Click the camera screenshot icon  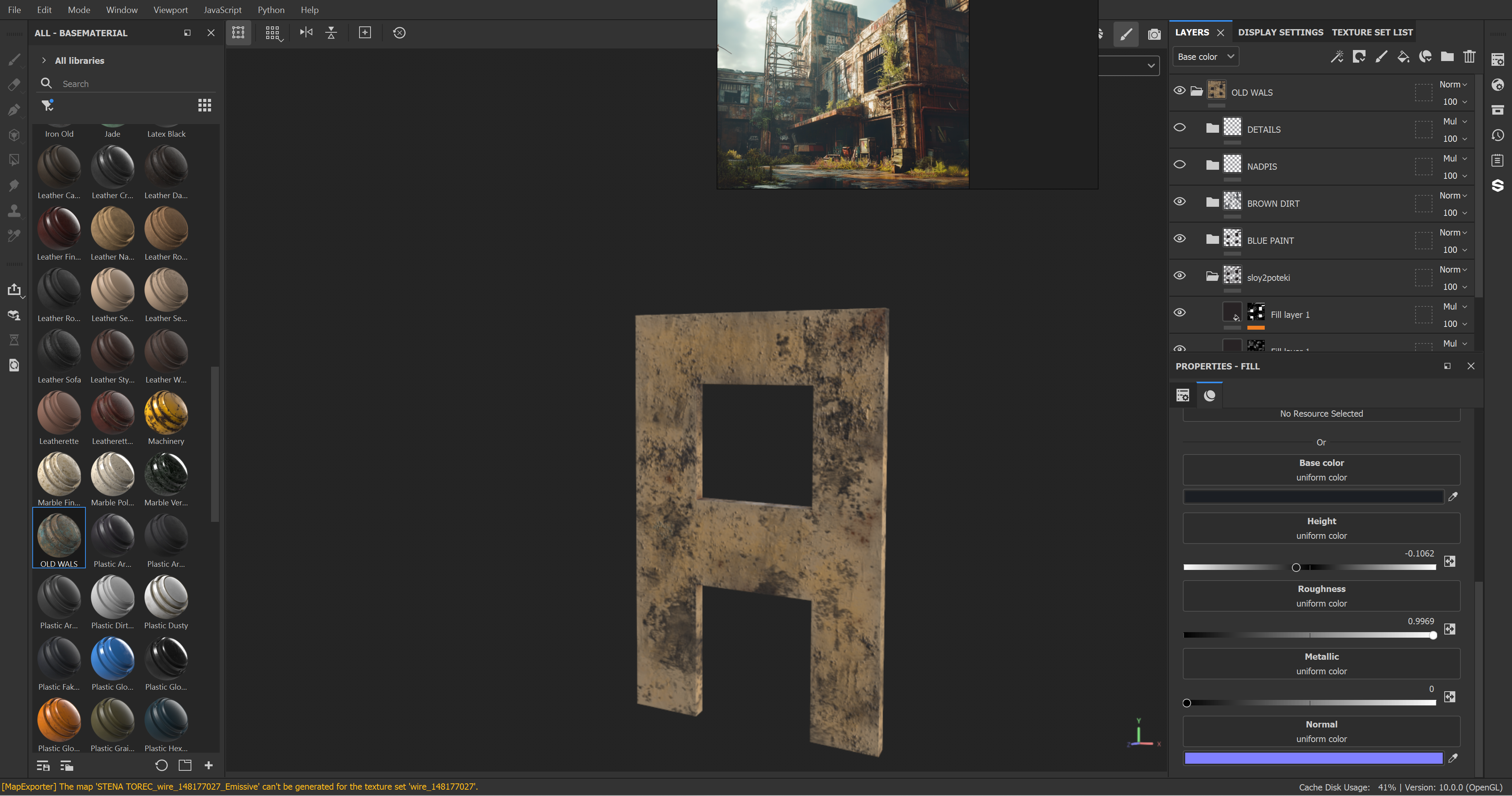[x=1154, y=34]
